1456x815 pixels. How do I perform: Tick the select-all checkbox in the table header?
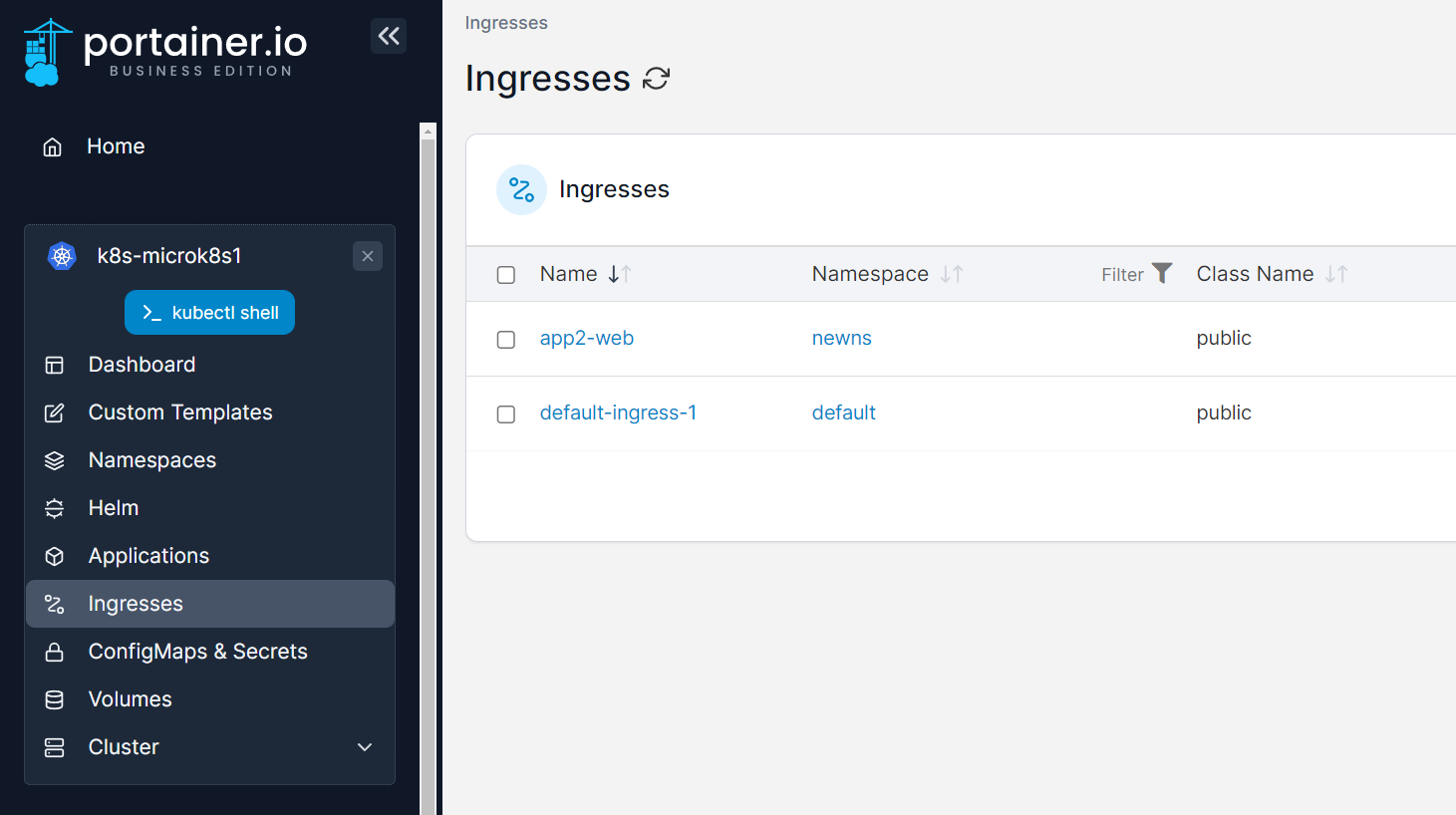[506, 275]
